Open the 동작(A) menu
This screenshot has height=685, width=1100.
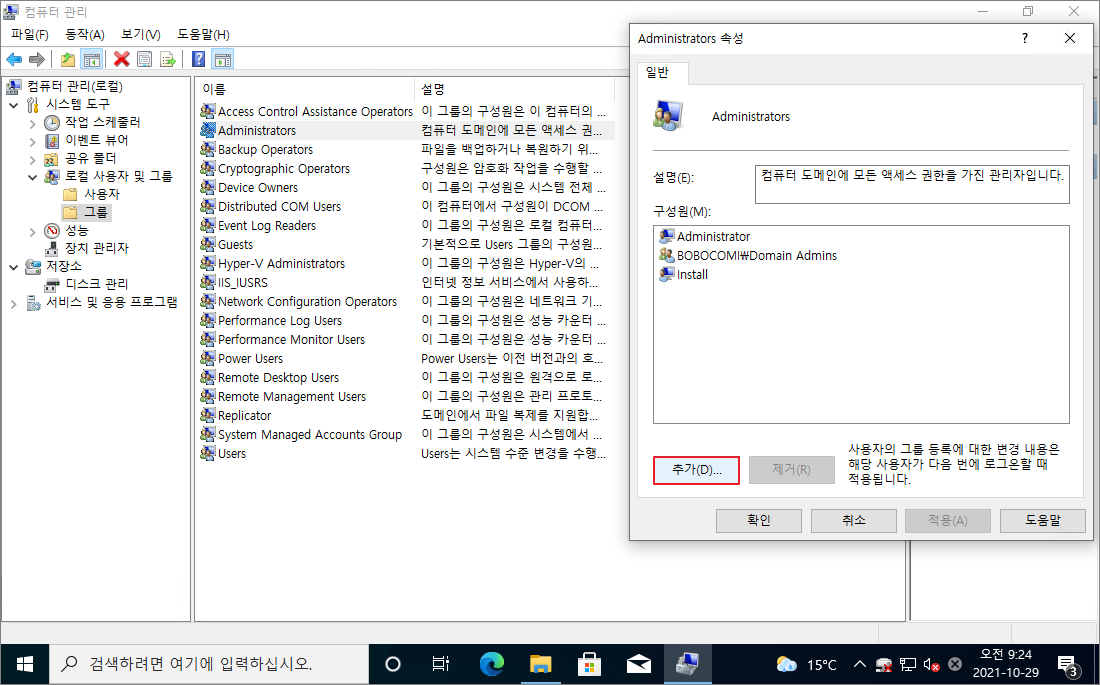coord(85,34)
